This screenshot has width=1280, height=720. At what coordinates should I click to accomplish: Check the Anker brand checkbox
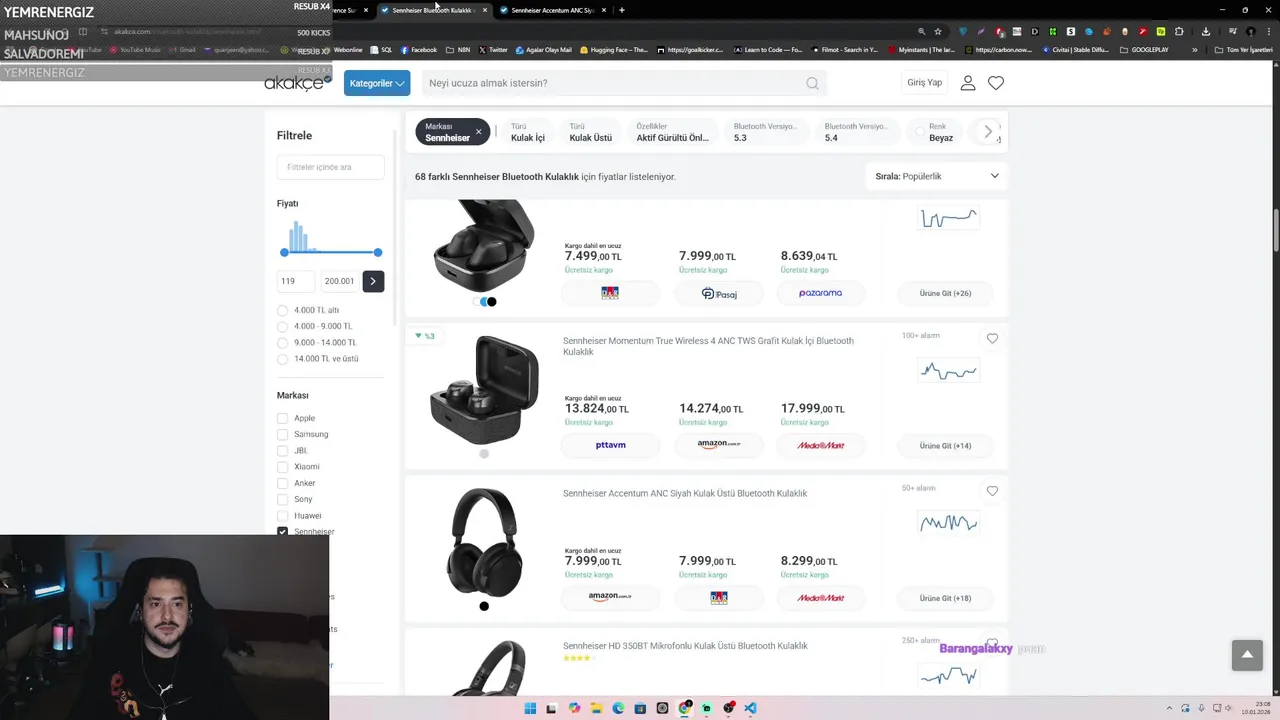[282, 483]
